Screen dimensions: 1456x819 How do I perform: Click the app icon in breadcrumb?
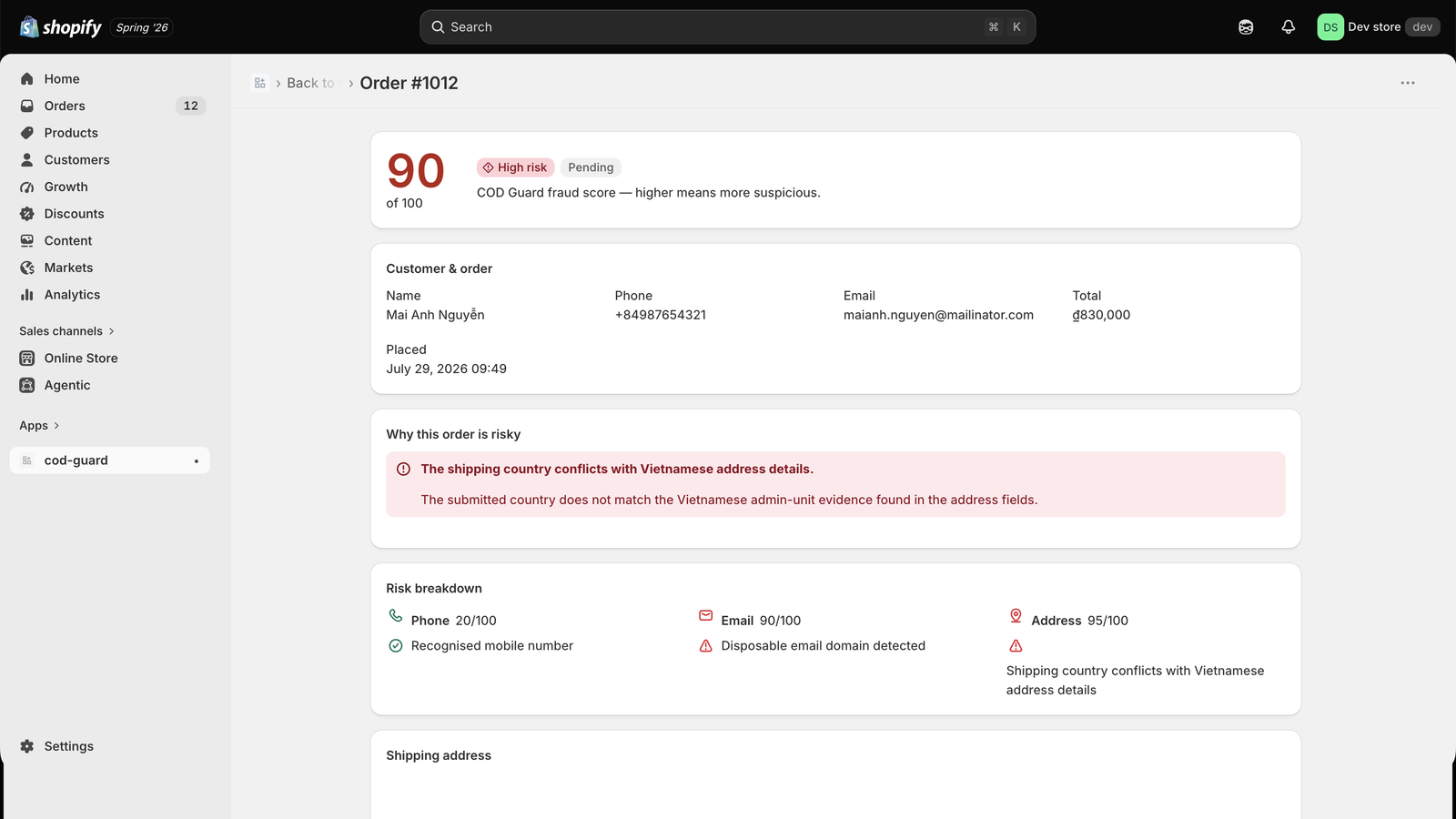[x=260, y=83]
